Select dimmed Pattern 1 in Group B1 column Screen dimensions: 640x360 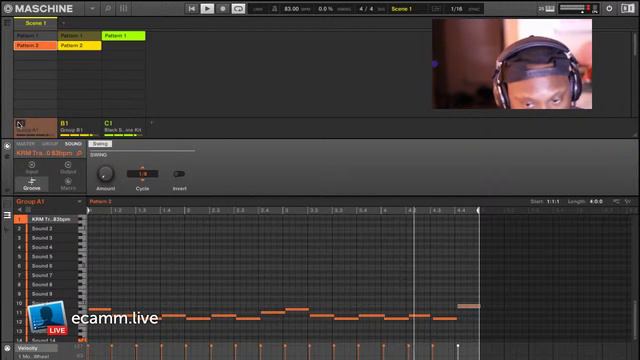[x=79, y=36]
